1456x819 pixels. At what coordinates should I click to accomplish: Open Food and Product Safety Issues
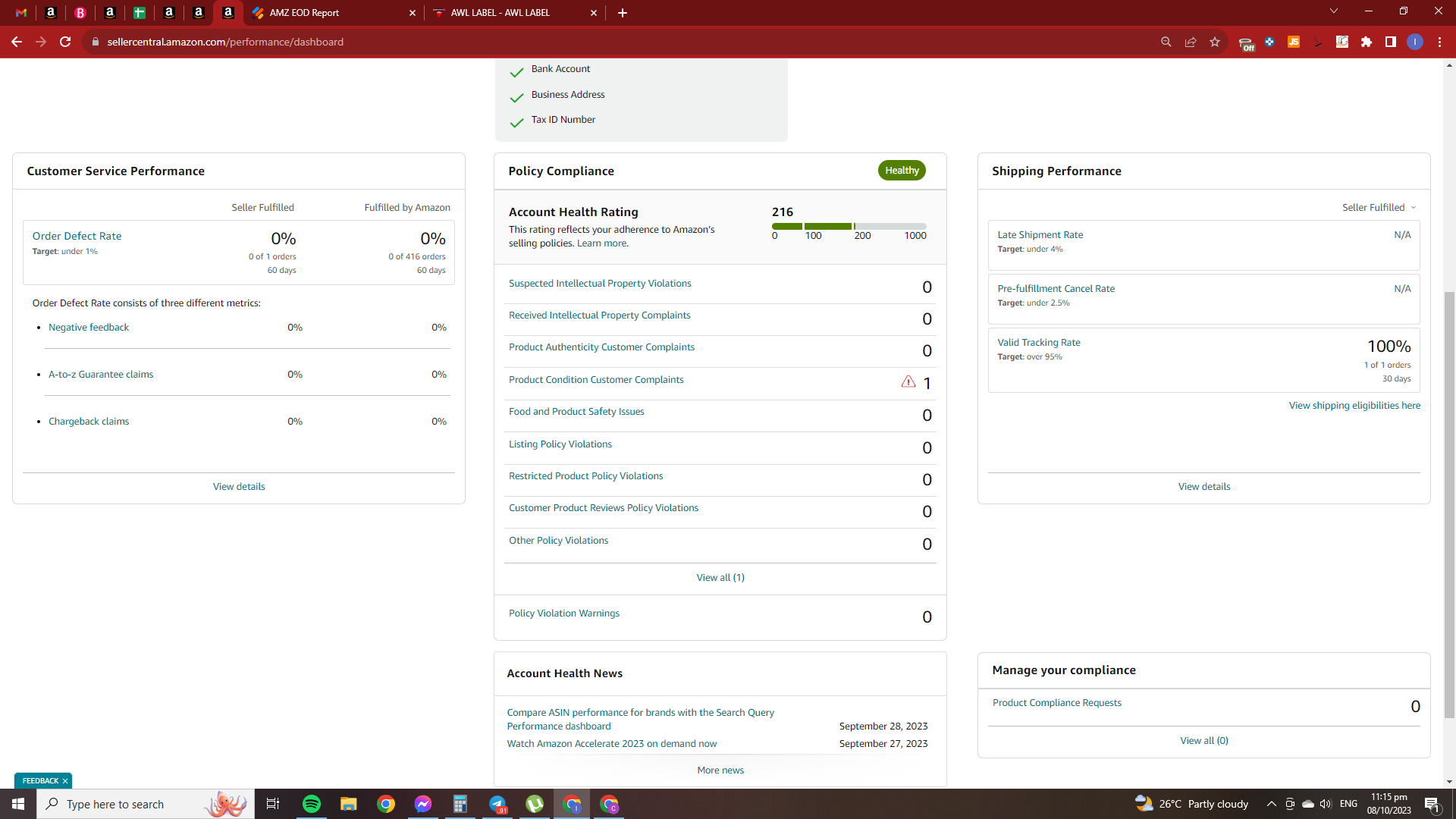point(576,411)
